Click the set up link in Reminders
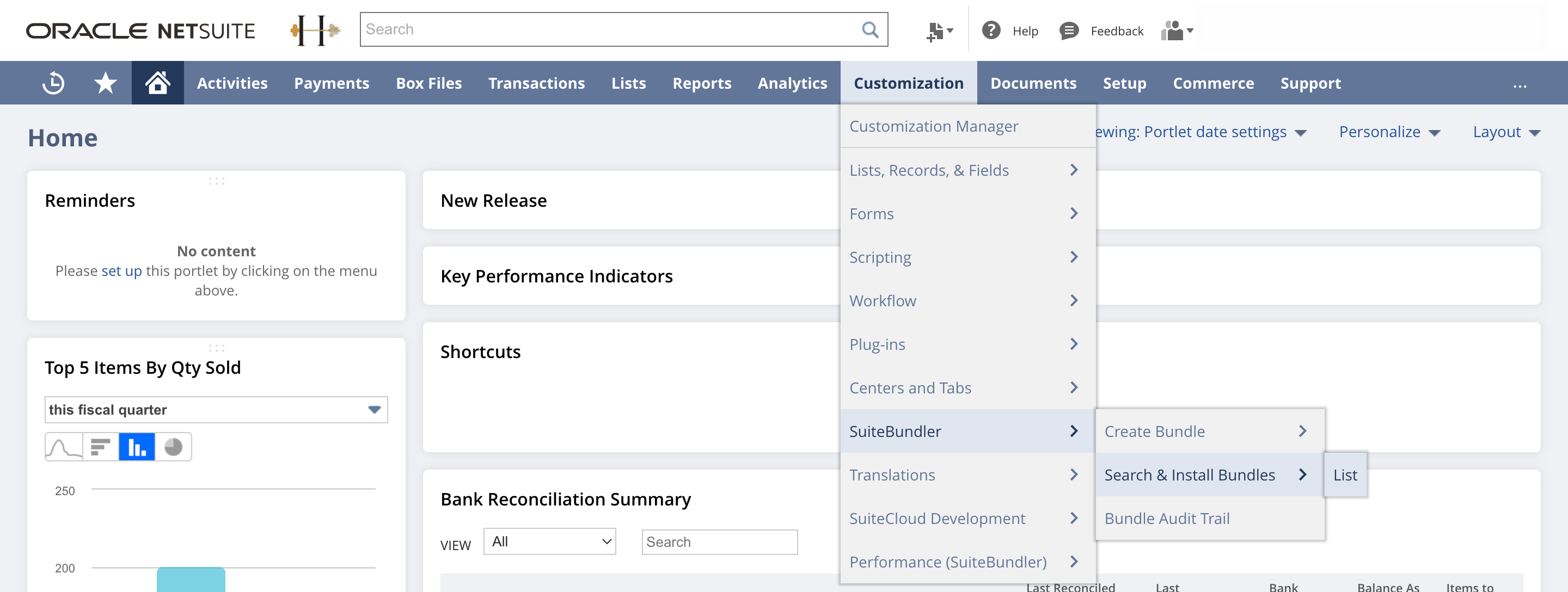 [121, 271]
